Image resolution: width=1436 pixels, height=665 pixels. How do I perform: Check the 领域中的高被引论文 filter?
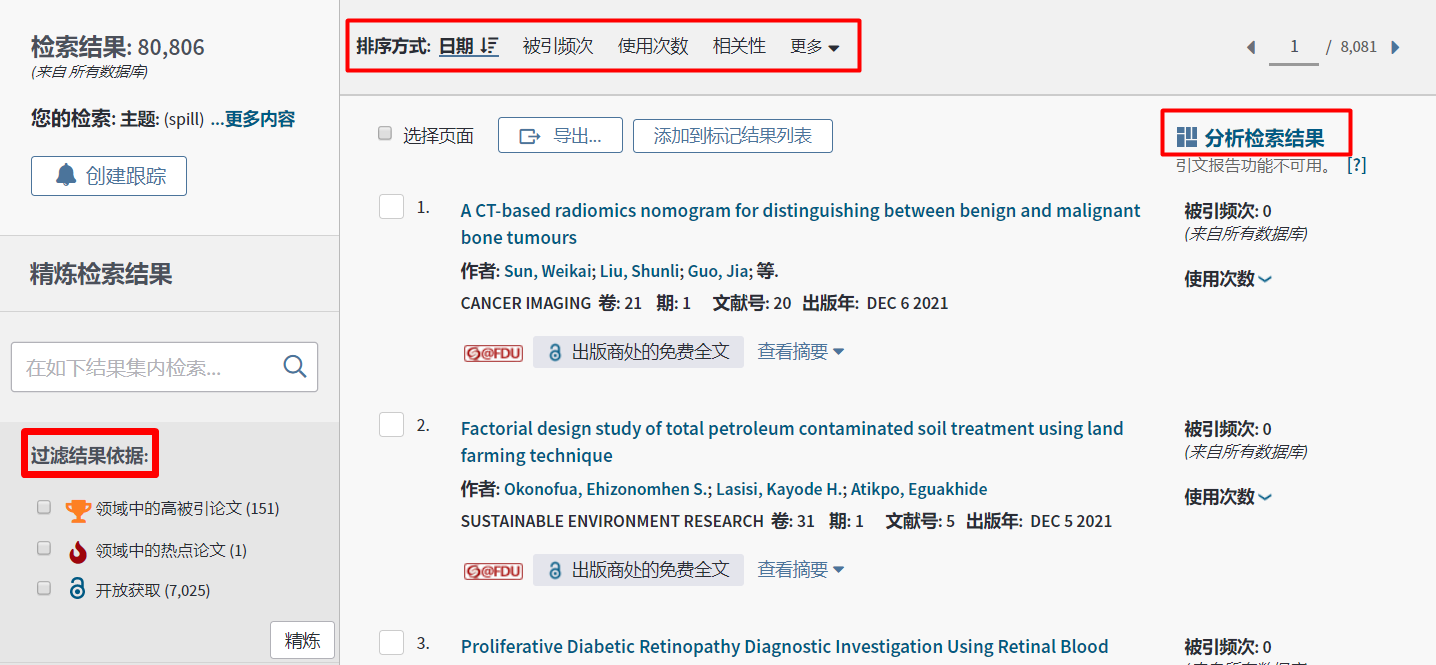click(x=44, y=507)
